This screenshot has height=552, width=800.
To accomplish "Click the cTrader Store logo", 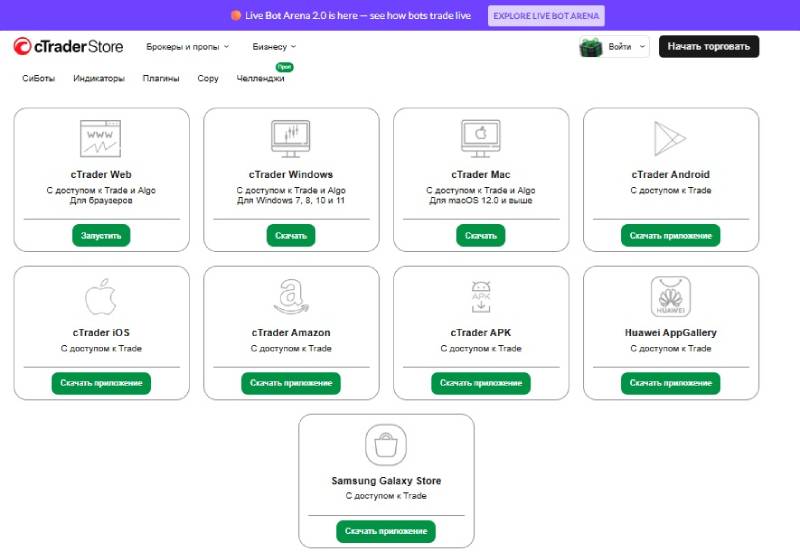I will (68, 46).
